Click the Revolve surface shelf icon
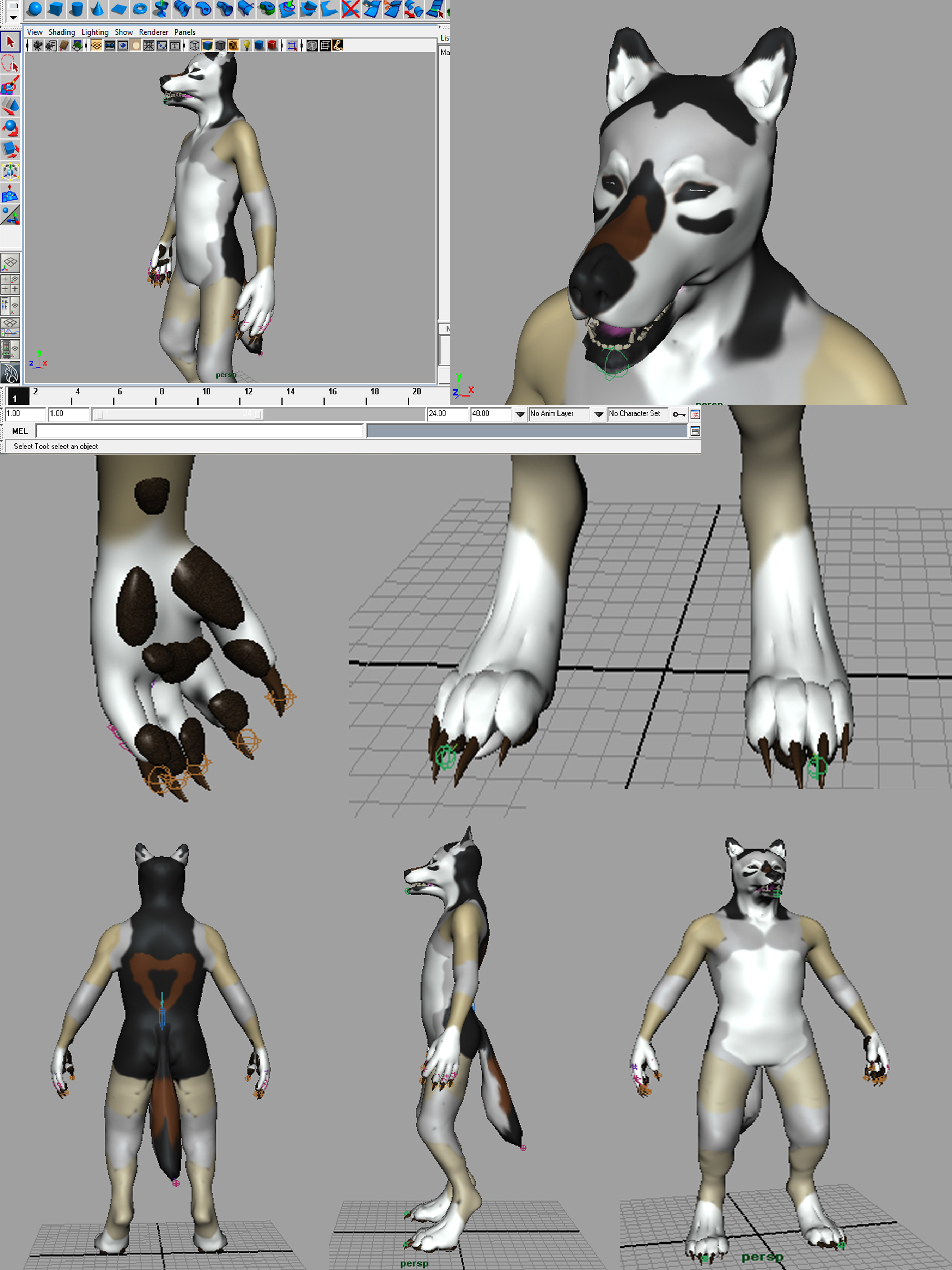 coord(161,8)
